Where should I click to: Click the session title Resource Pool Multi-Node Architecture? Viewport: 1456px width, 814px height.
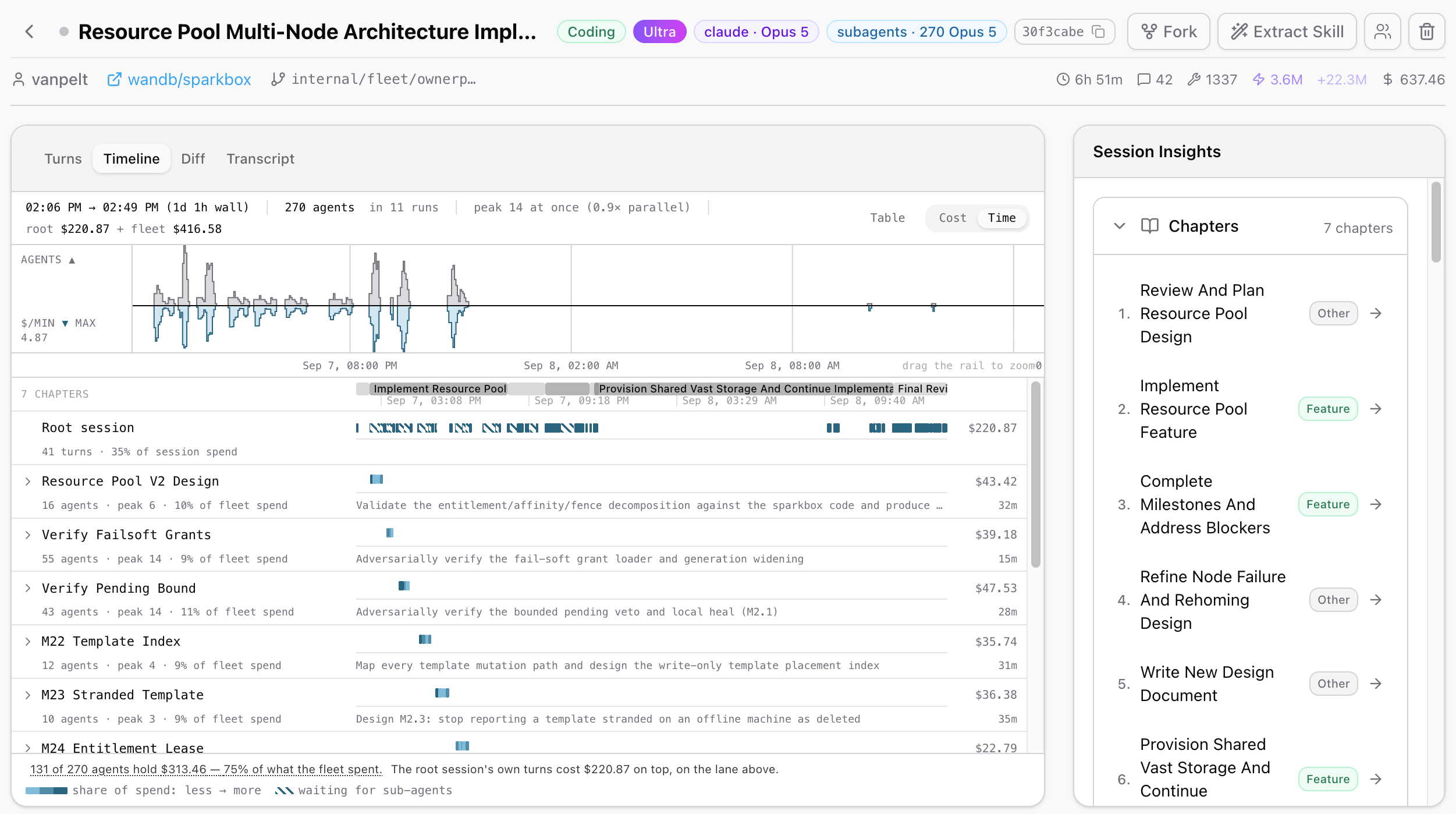click(307, 31)
